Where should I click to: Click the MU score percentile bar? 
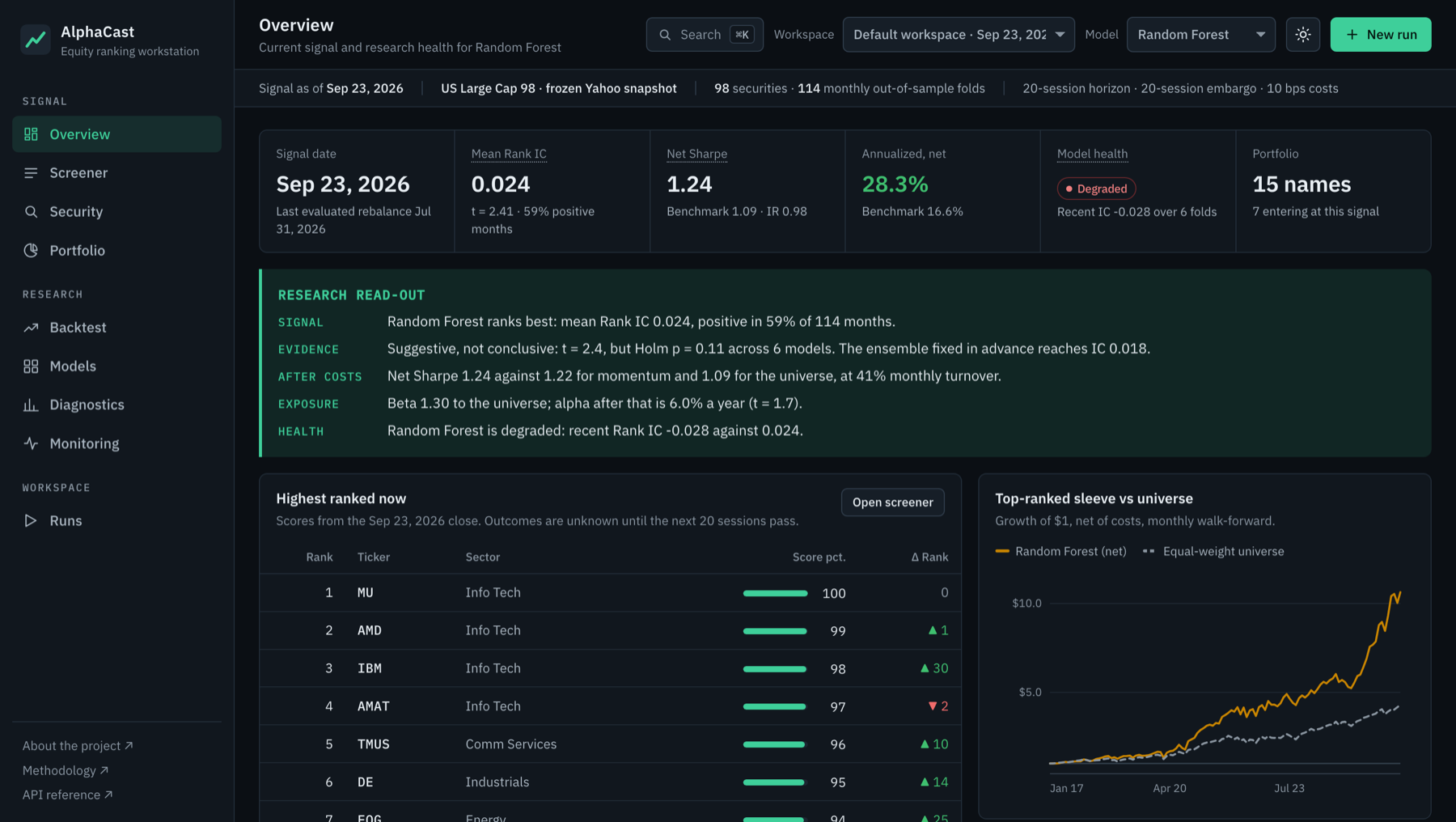point(775,593)
